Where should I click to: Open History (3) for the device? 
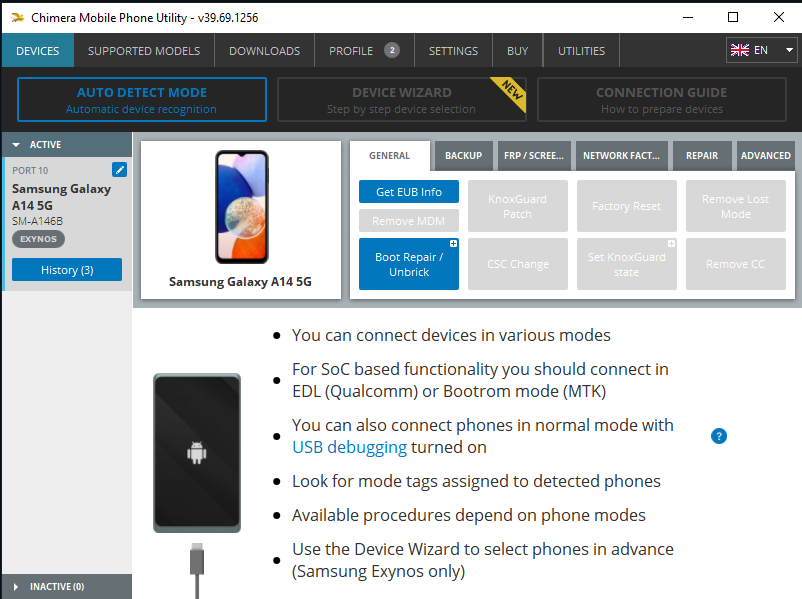pyautogui.click(x=67, y=270)
